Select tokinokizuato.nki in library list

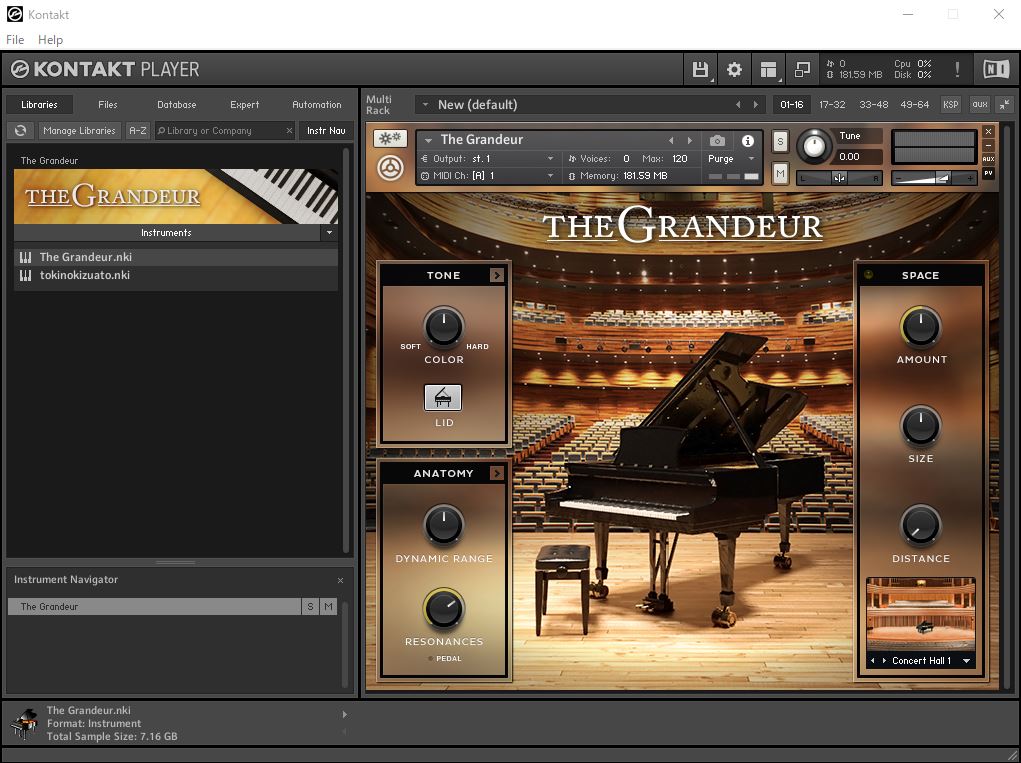click(176, 275)
